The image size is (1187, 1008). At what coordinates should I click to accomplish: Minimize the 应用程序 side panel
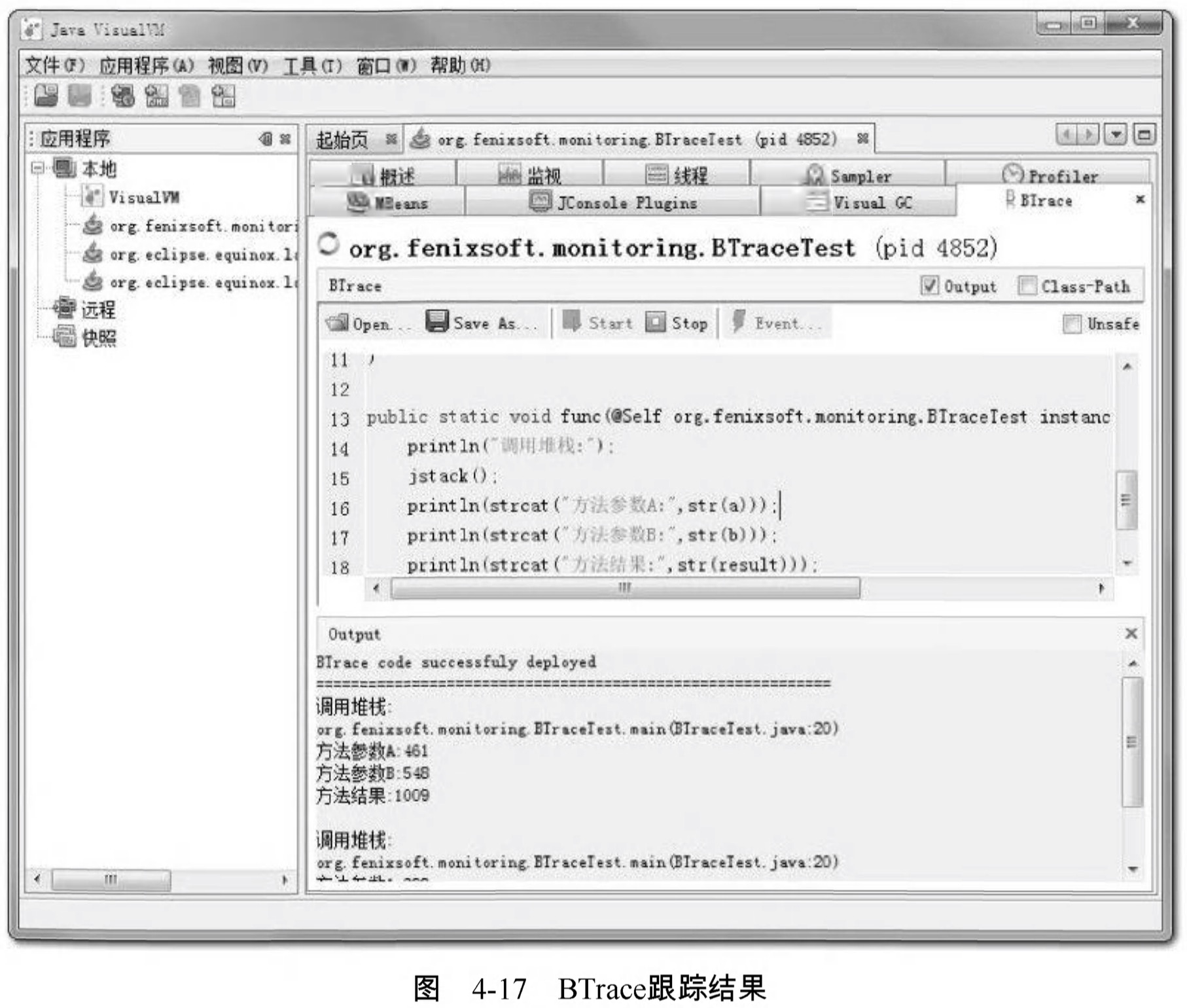tap(265, 139)
